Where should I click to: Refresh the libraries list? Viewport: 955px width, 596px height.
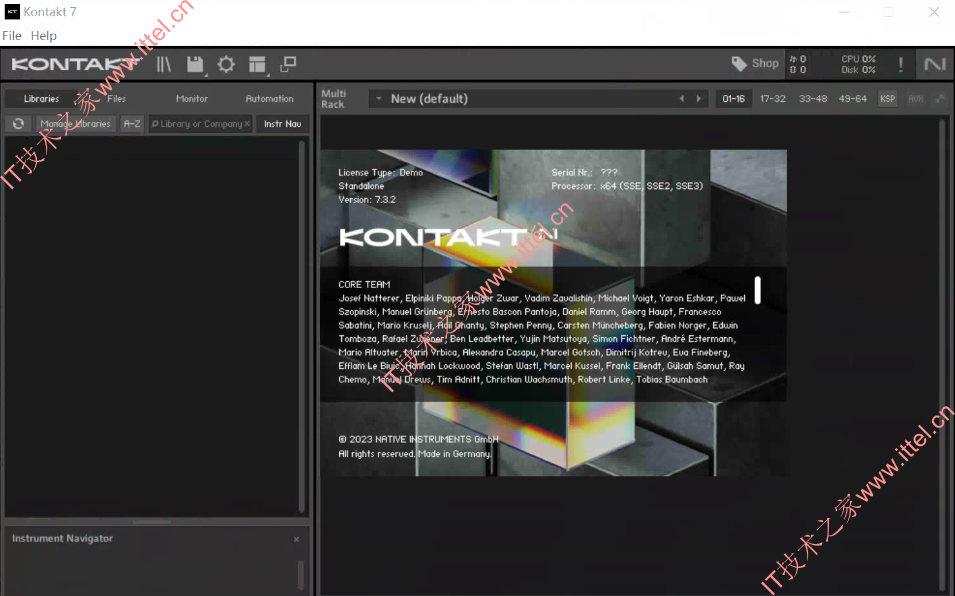(x=18, y=124)
